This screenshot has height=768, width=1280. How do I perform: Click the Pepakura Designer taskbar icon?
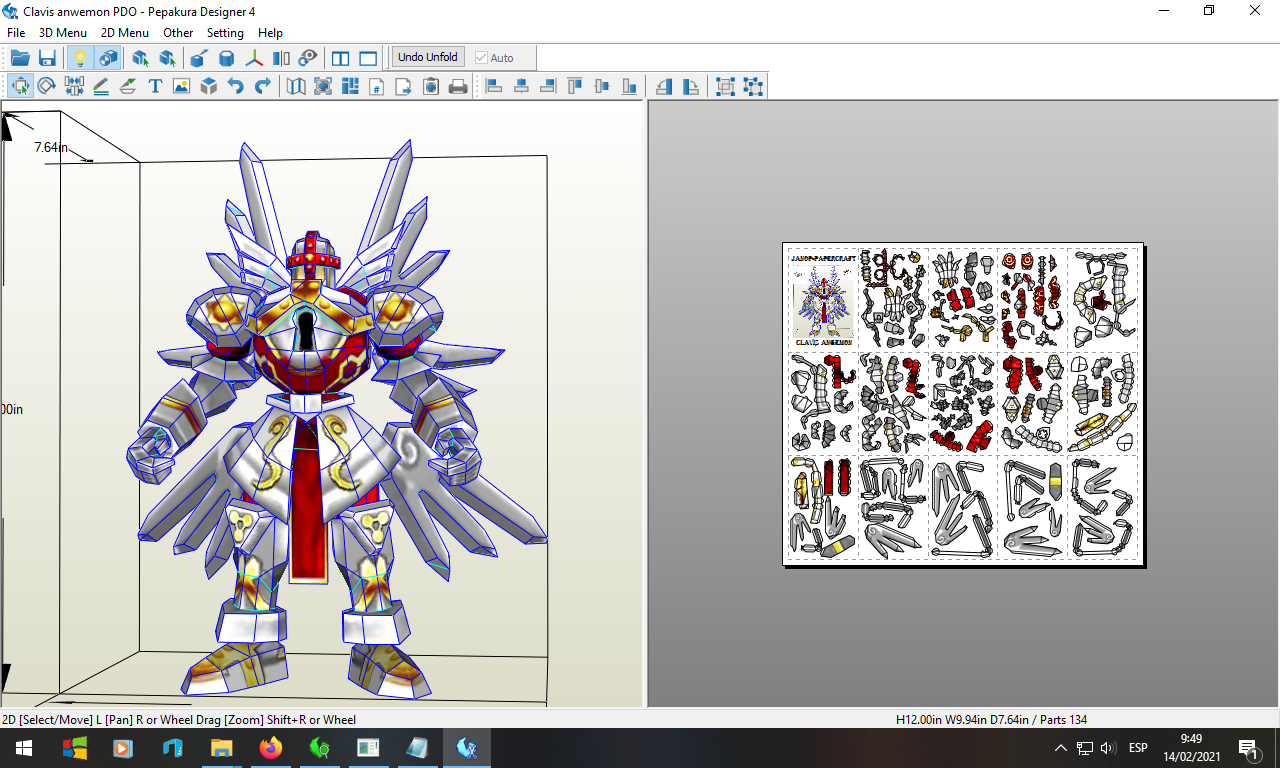coord(466,748)
